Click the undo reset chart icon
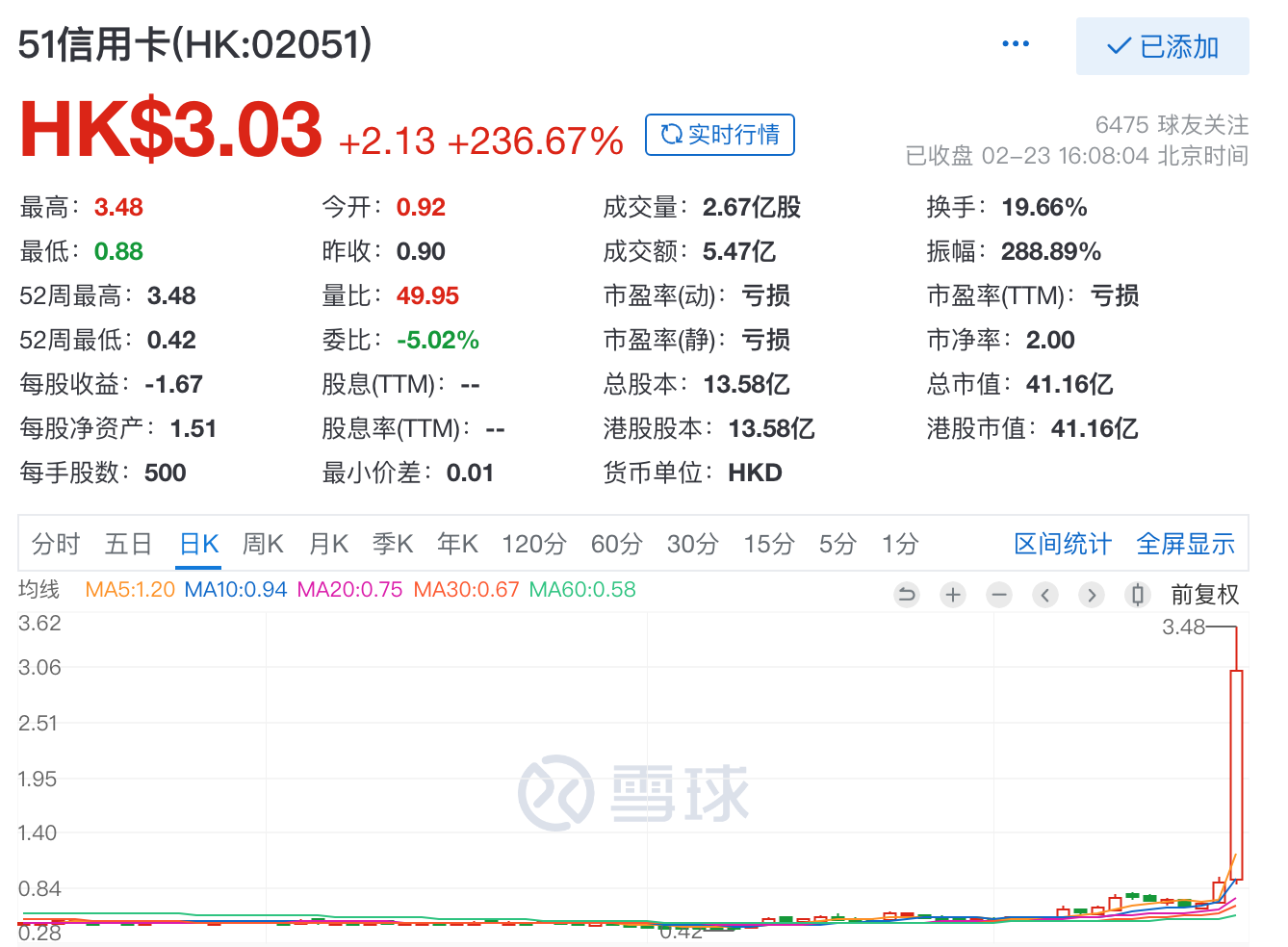Viewport: 1288px width, 947px height. point(907,595)
